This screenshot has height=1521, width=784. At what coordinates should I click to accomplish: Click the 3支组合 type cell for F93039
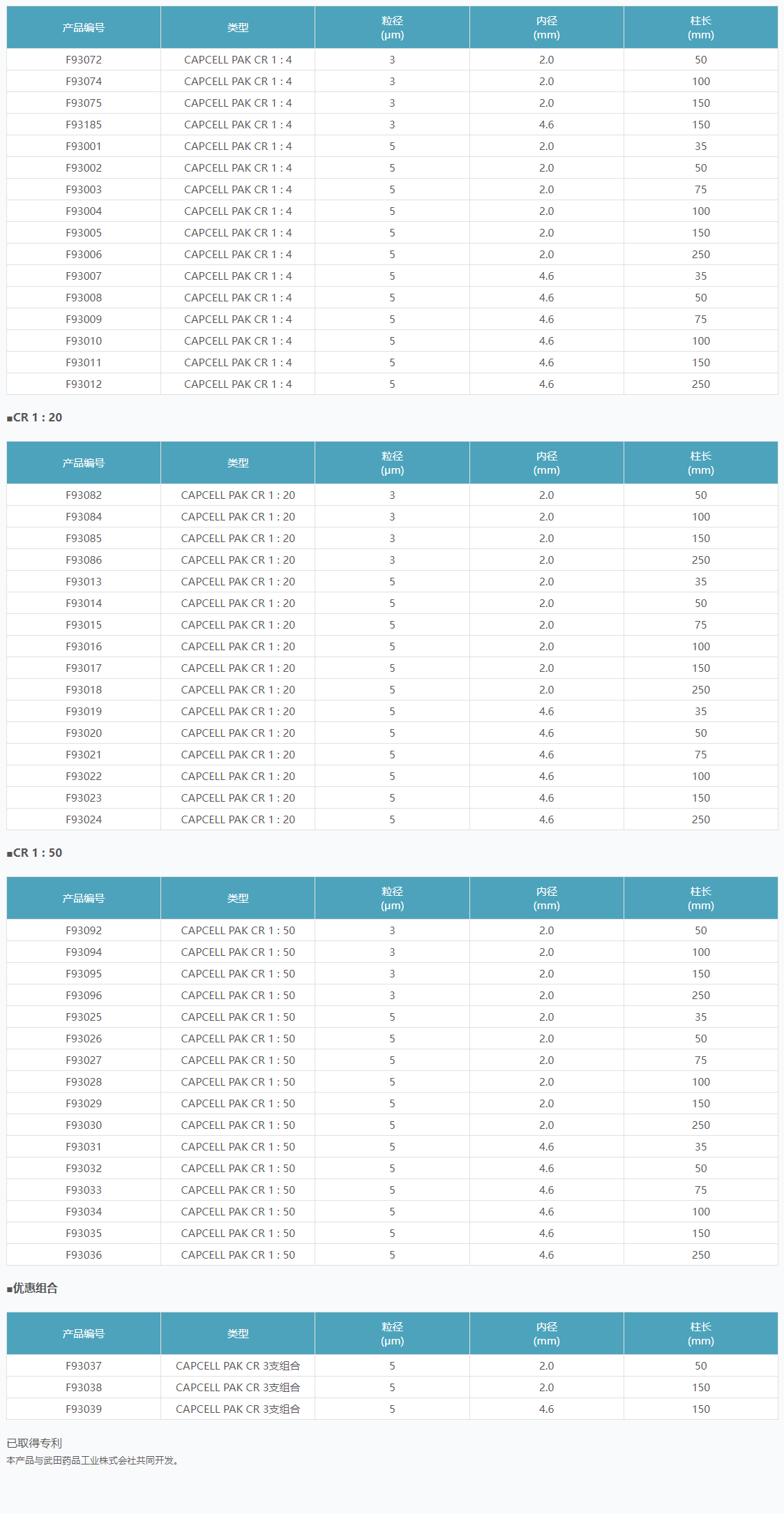[x=238, y=1409]
